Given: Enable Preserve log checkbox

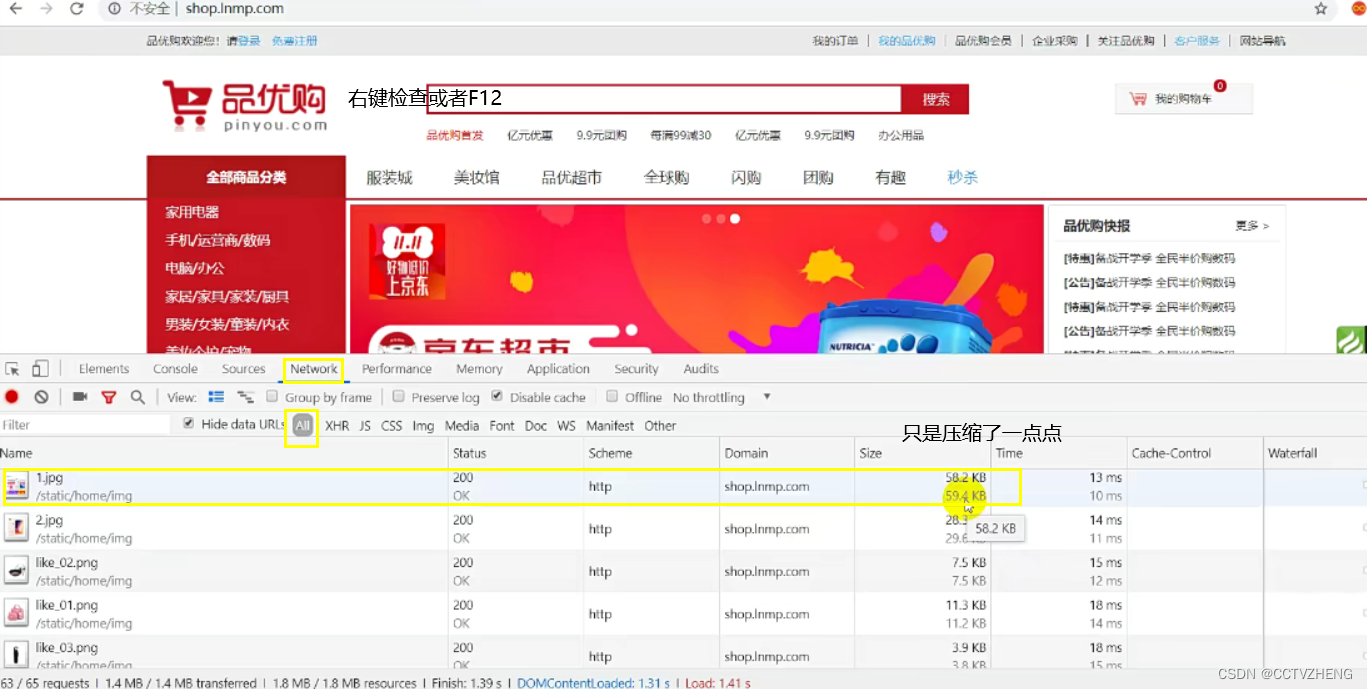Looking at the screenshot, I should (x=399, y=397).
